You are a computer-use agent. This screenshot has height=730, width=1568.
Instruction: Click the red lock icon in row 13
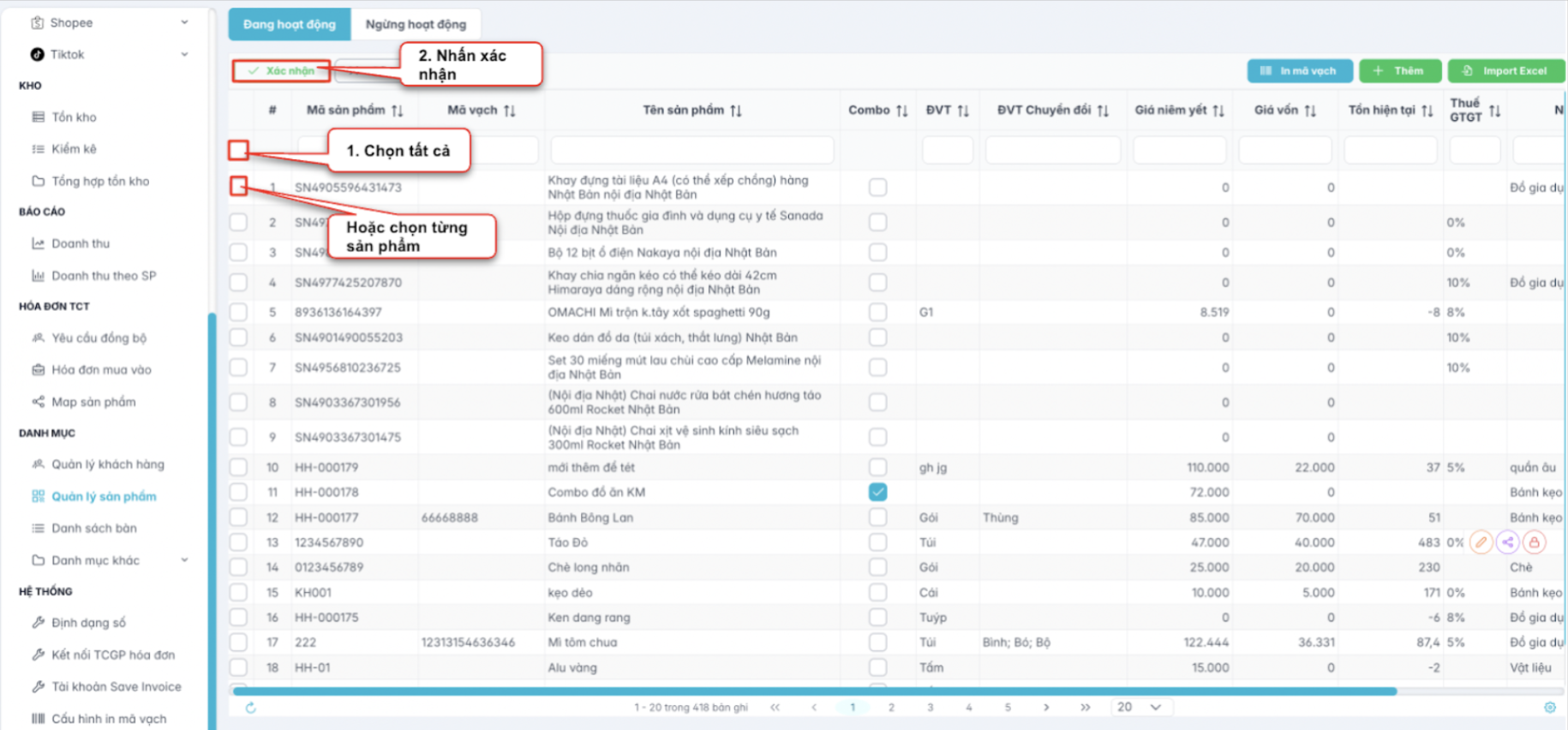[1534, 542]
